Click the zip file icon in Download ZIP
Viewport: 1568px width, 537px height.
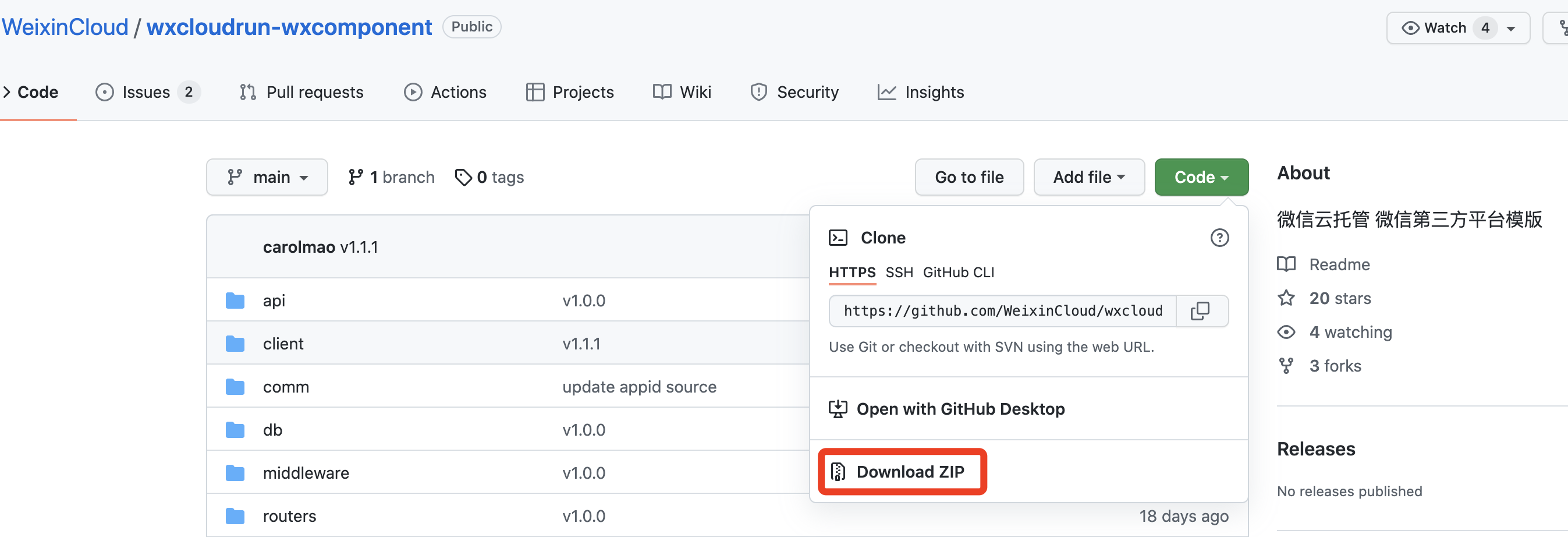tap(838, 472)
